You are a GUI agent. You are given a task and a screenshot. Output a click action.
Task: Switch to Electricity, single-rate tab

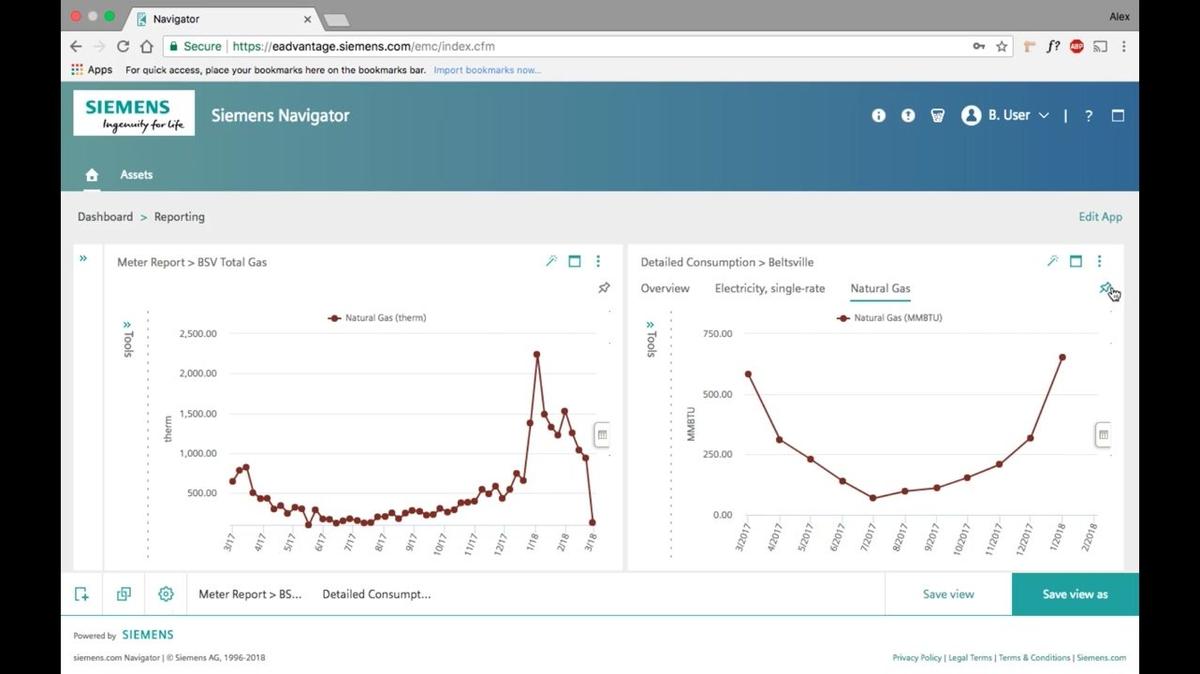(770, 289)
